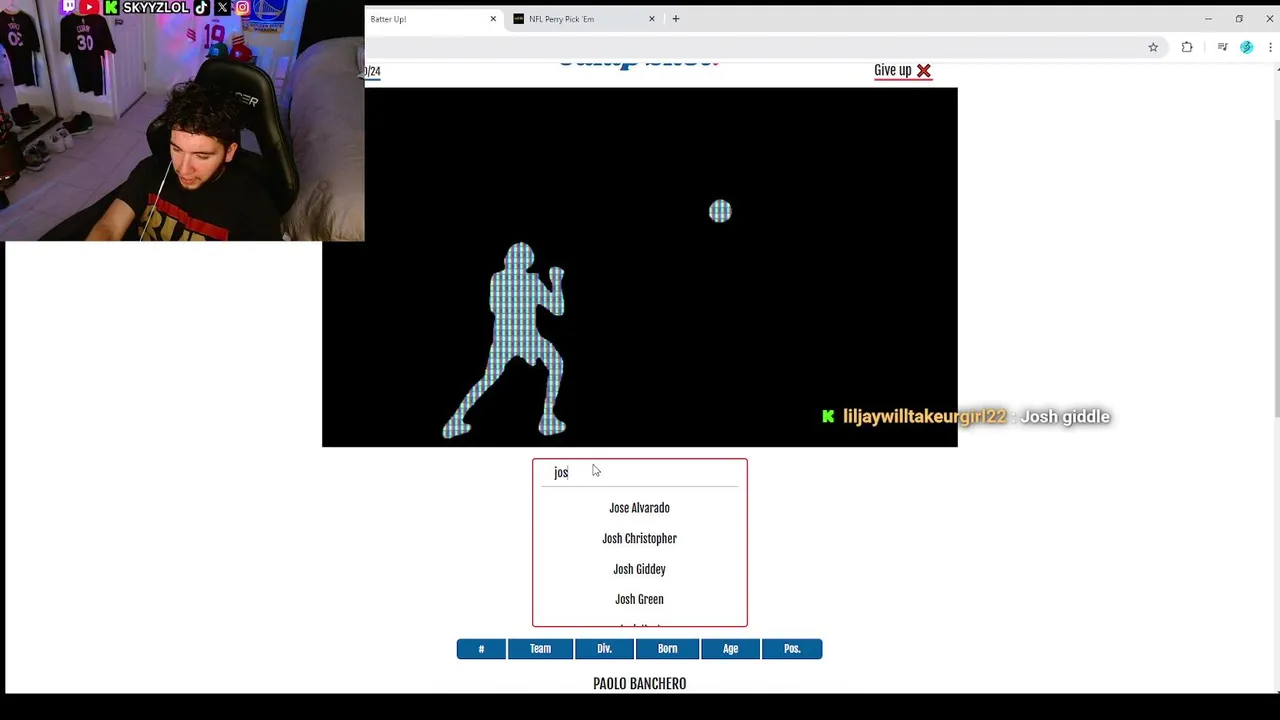The image size is (1280, 720).
Task: Click the YouTube icon in stream overlay
Action: 89,7
